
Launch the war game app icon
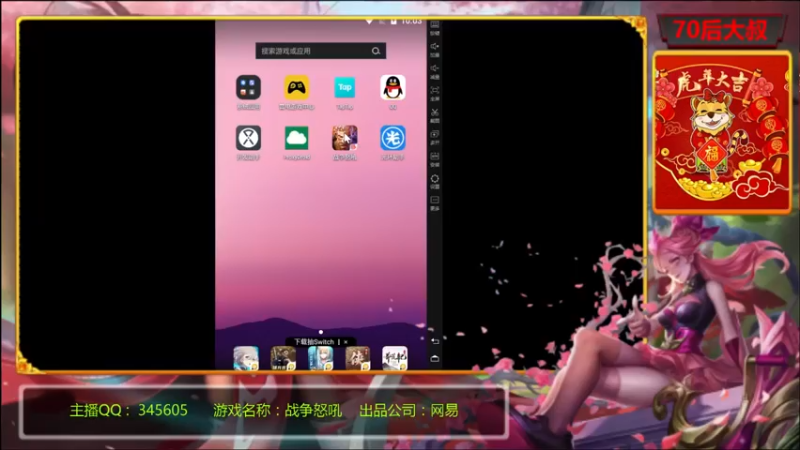345,138
